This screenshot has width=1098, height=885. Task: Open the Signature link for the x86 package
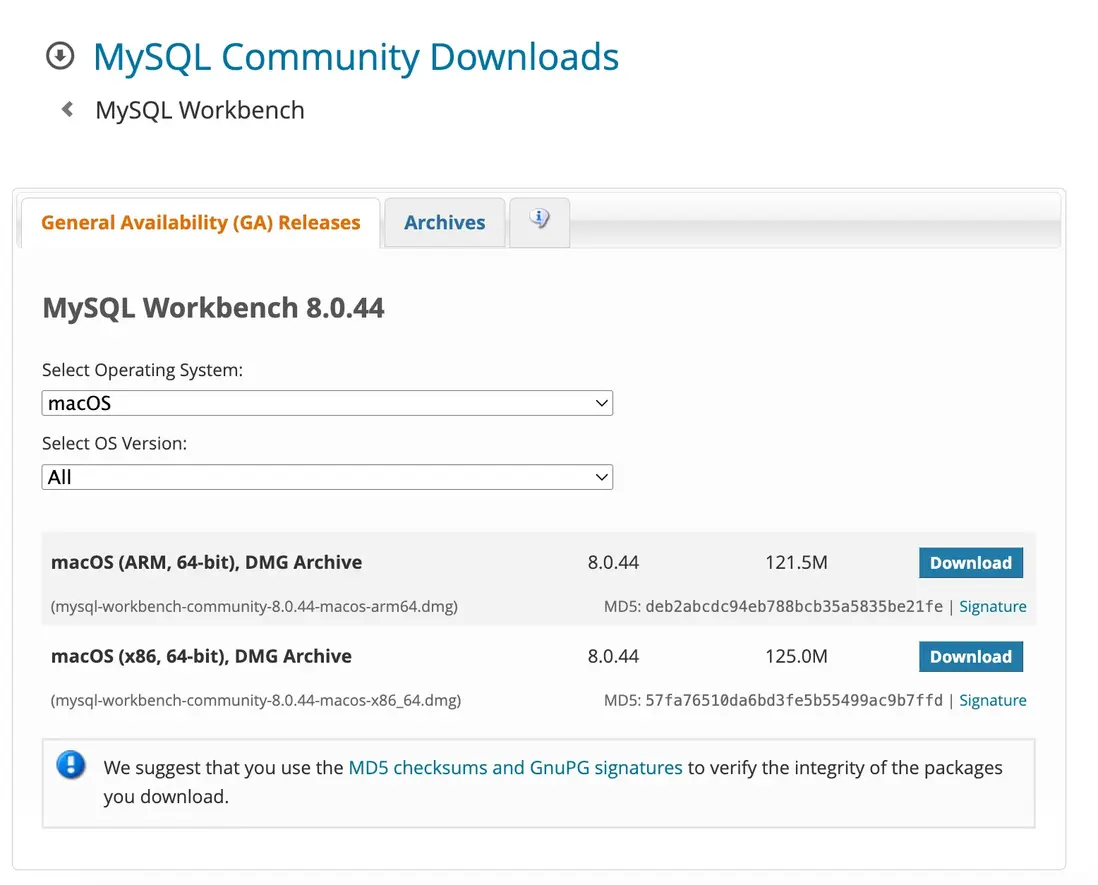pos(992,701)
